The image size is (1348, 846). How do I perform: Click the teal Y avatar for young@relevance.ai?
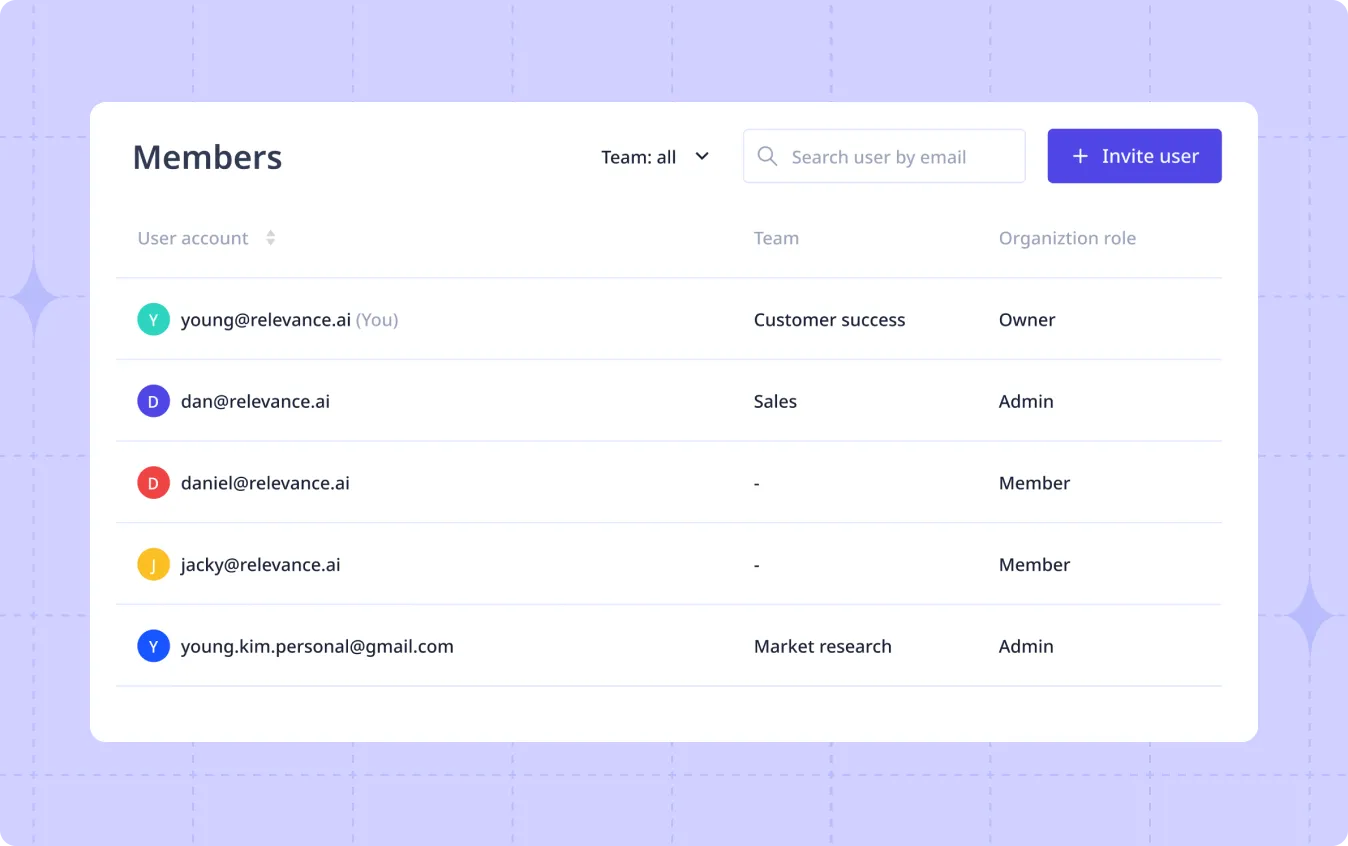click(153, 320)
